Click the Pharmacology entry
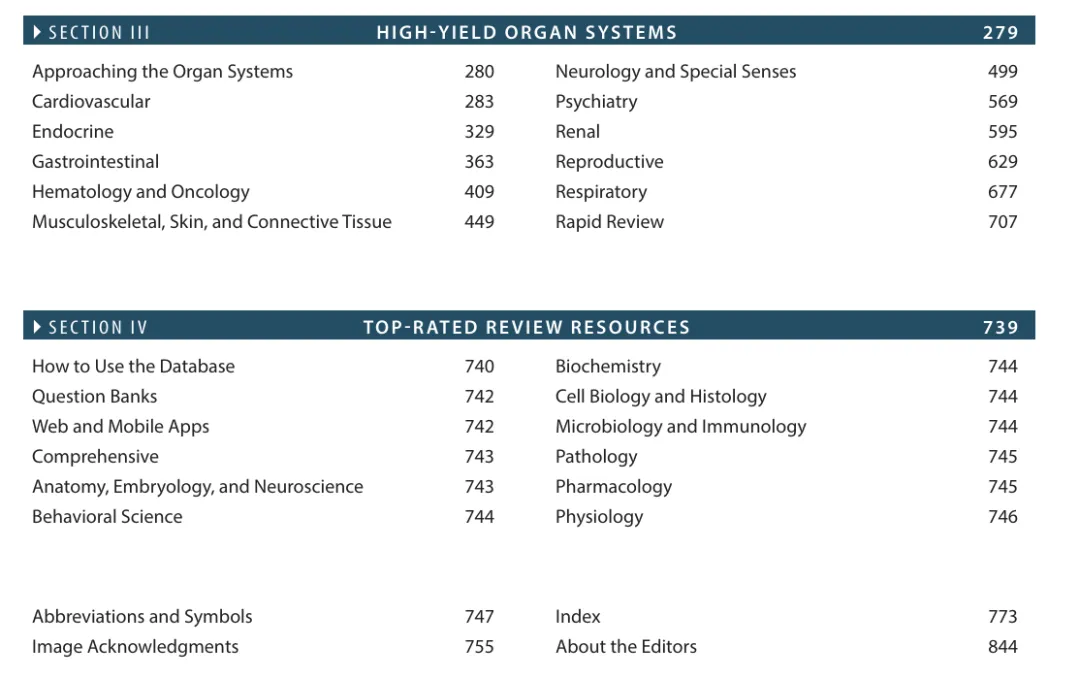The image size is (1080, 678). 614,487
